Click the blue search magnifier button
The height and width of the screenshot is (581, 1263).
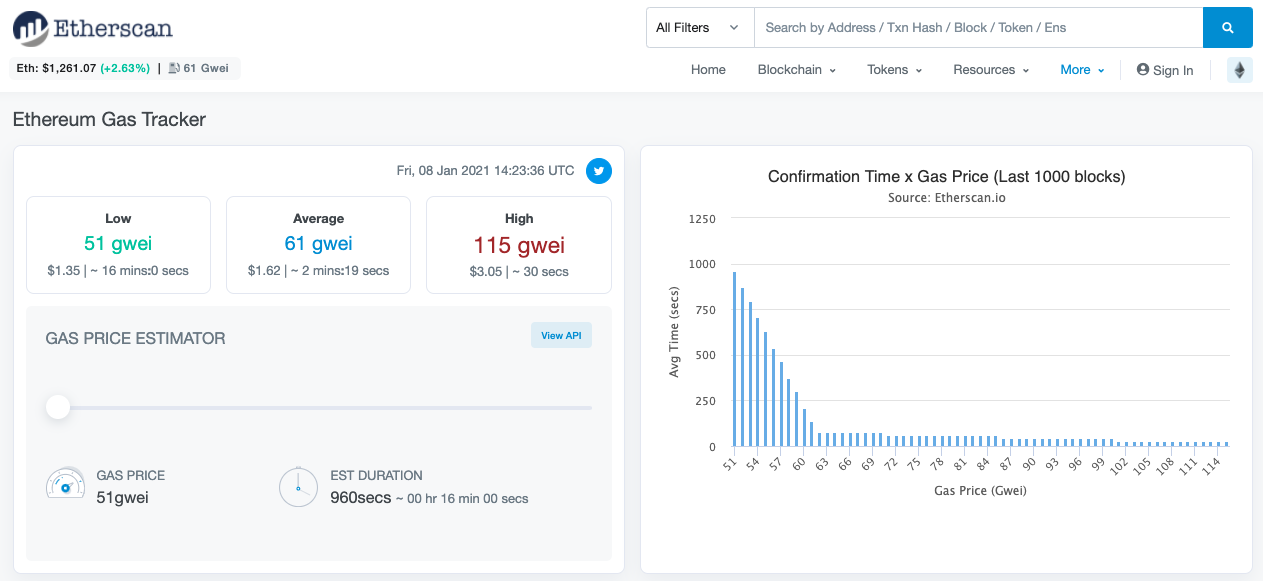(x=1228, y=28)
